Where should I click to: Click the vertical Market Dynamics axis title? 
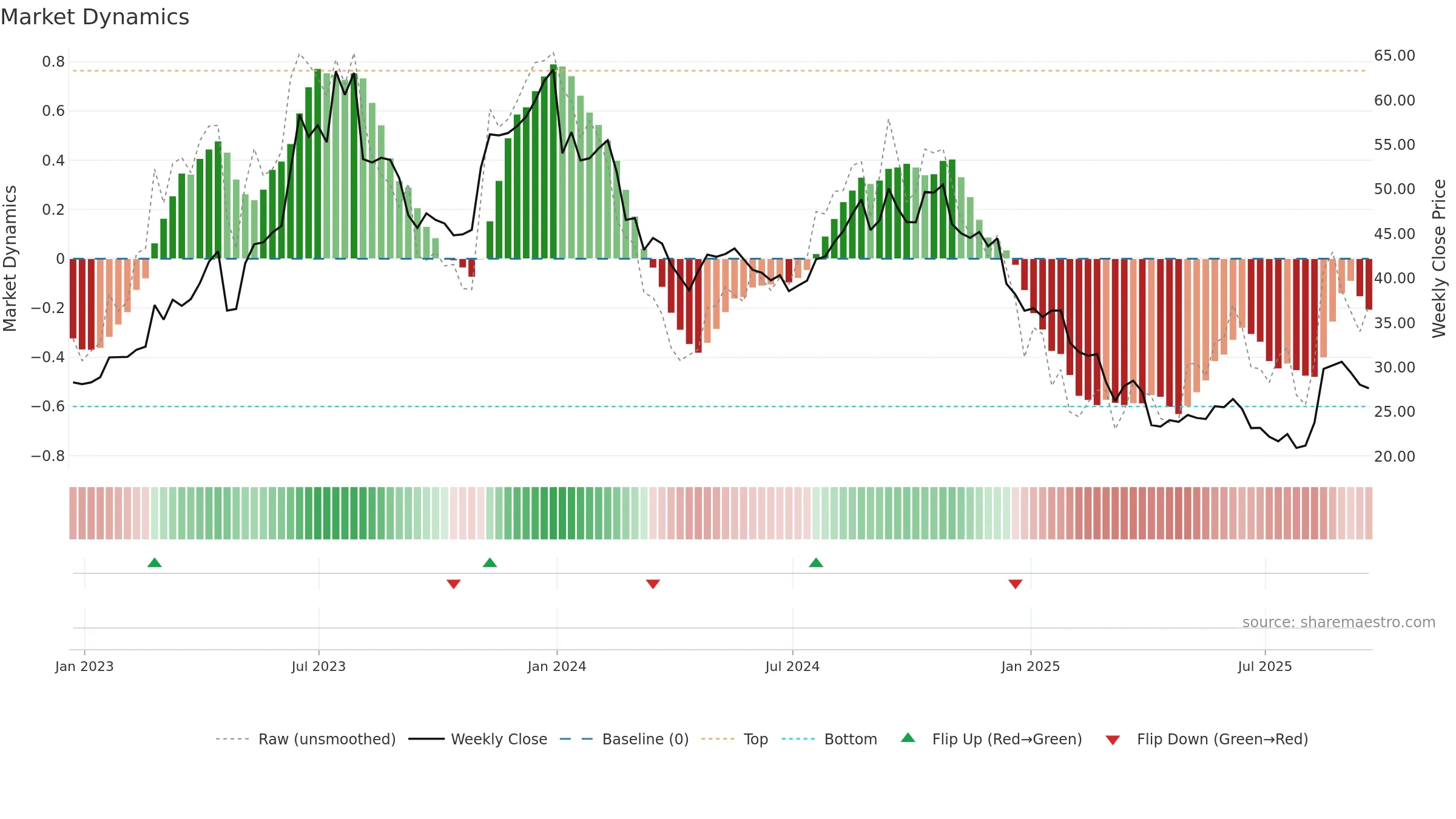click(10, 258)
